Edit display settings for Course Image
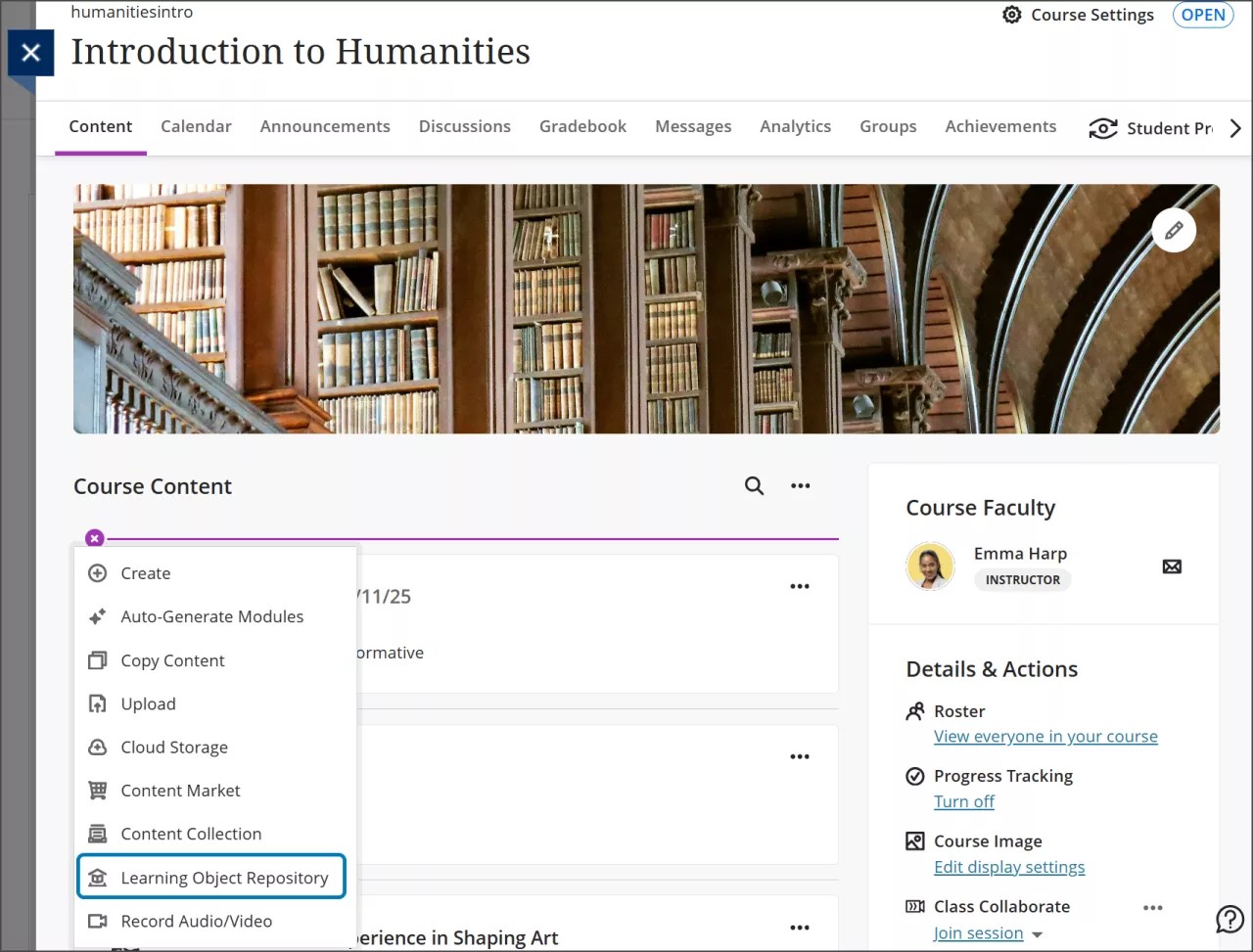1253x952 pixels. tap(1009, 866)
